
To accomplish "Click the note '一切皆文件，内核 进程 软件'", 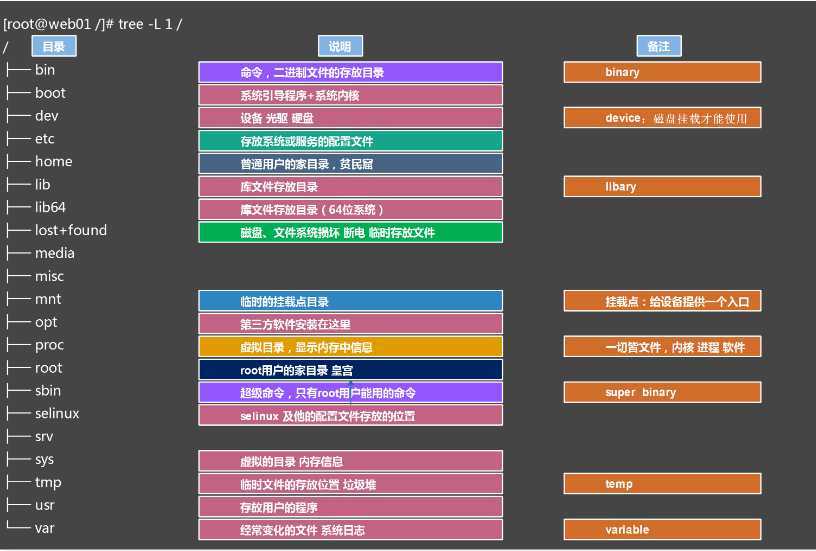I will tap(662, 347).
